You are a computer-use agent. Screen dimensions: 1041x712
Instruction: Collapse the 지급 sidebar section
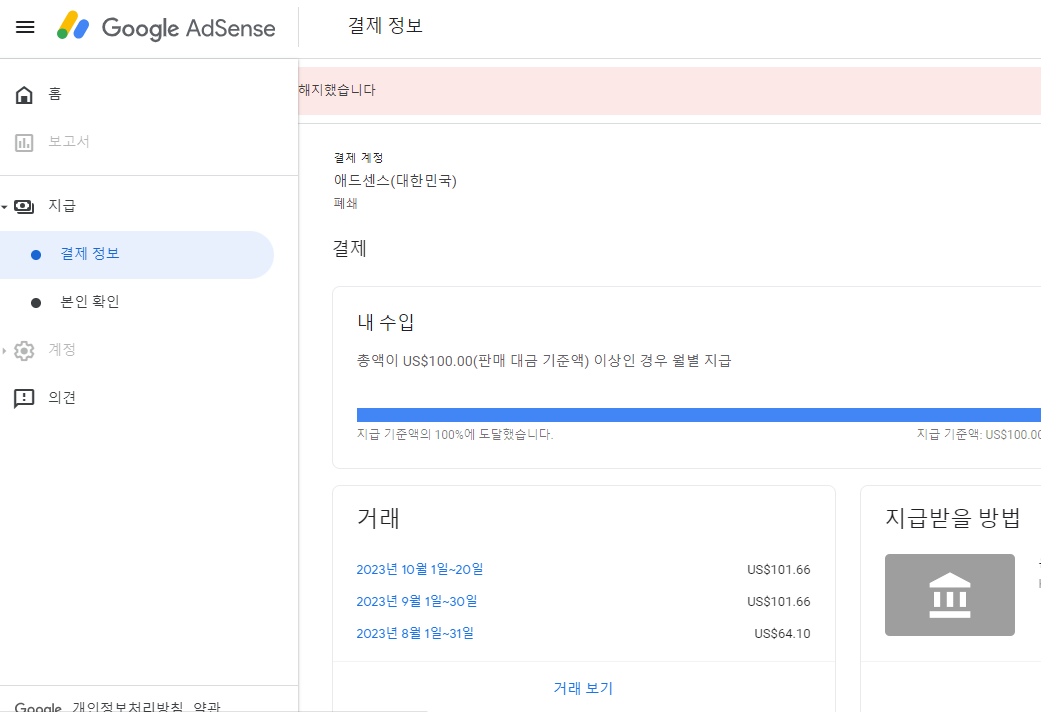(x=7, y=206)
